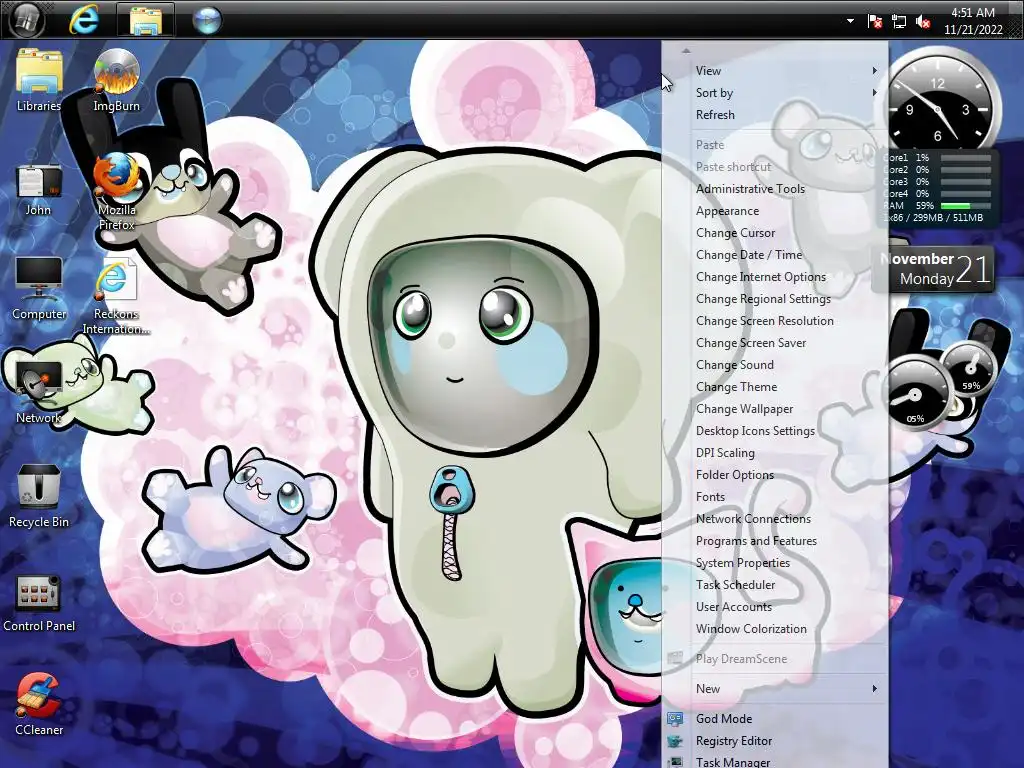Select the Recycle Bin icon
This screenshot has height=768, width=1024.
click(x=39, y=496)
